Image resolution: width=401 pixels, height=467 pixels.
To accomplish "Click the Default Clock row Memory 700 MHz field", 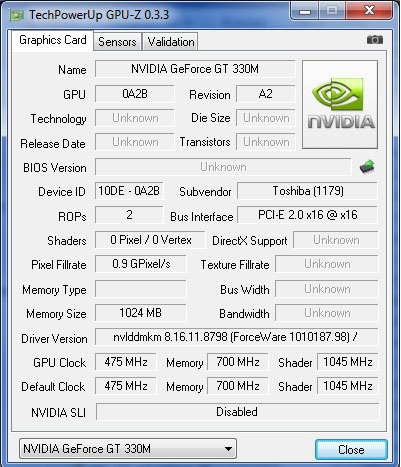I will tap(238, 386).
